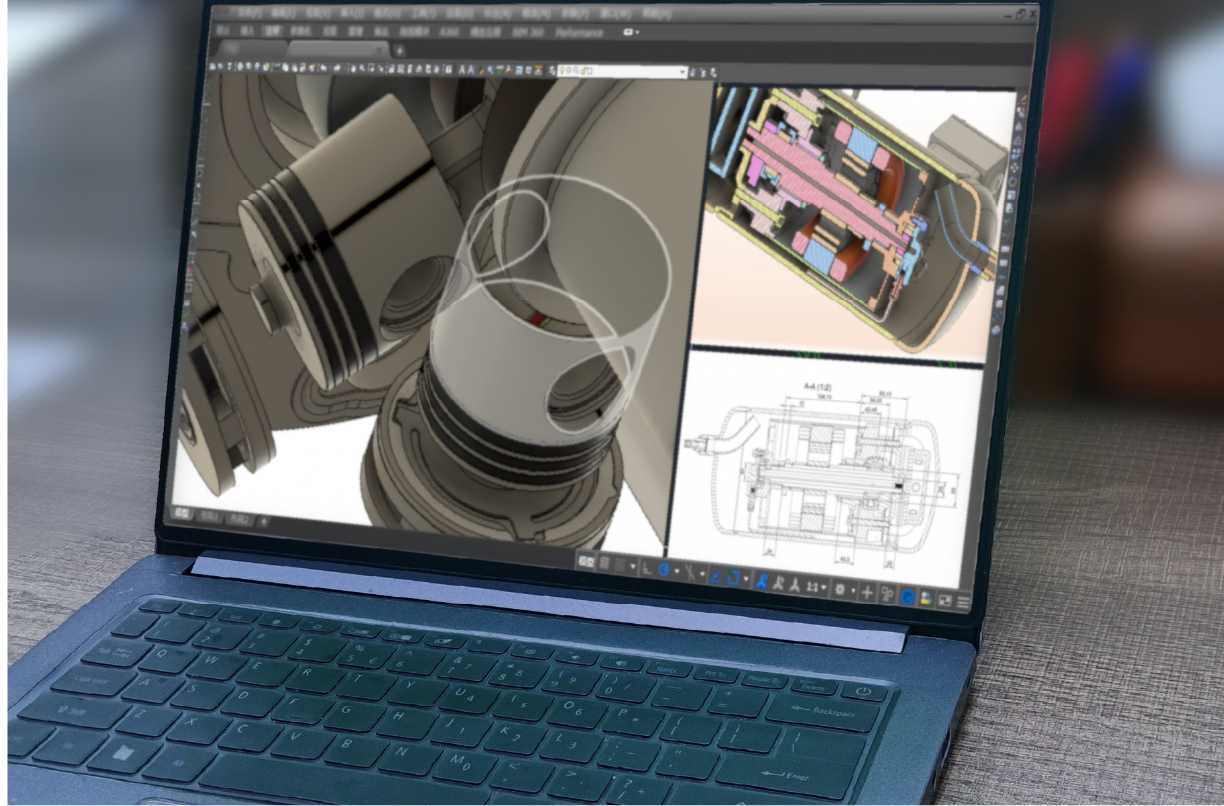Click the Clean Screen icon in status bar
The height and width of the screenshot is (806, 1224).
click(945, 599)
